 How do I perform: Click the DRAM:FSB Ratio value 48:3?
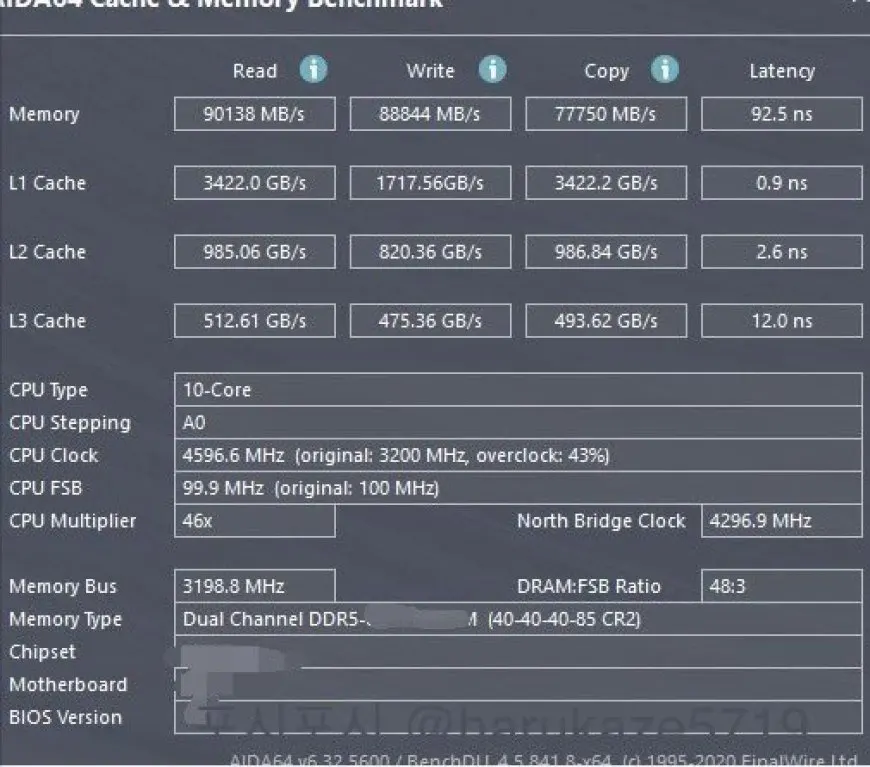(782, 586)
